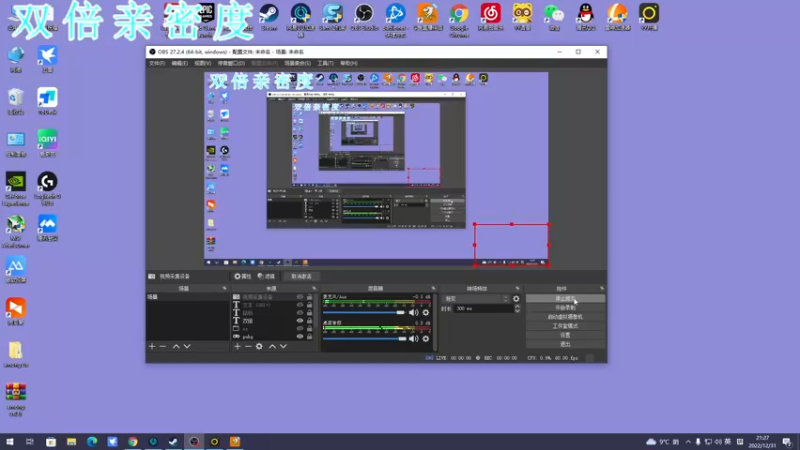The width and height of the screenshot is (800, 450).
Task: Click Start Recording button in Controls
Action: [565, 308]
